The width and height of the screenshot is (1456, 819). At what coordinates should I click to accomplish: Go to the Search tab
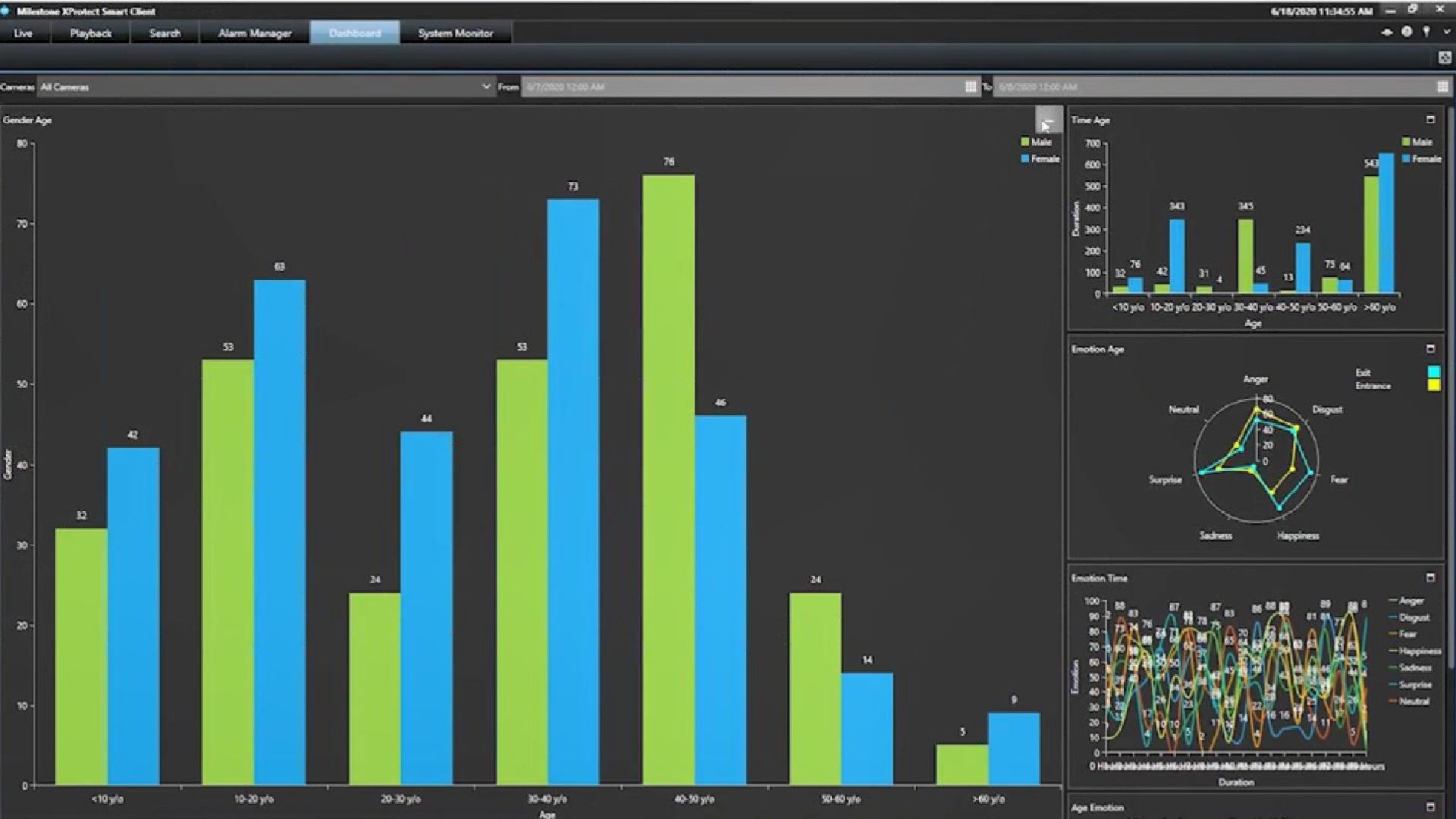(x=165, y=33)
